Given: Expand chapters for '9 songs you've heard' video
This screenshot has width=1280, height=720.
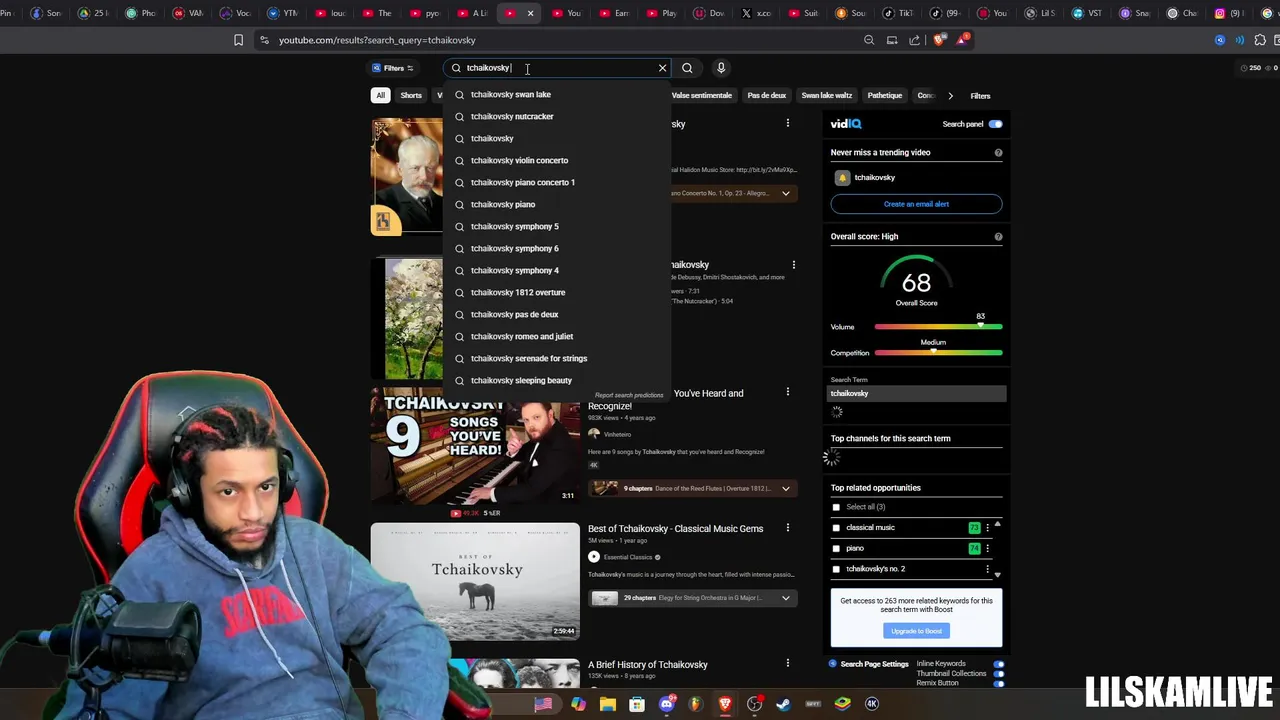Looking at the screenshot, I should tap(786, 489).
